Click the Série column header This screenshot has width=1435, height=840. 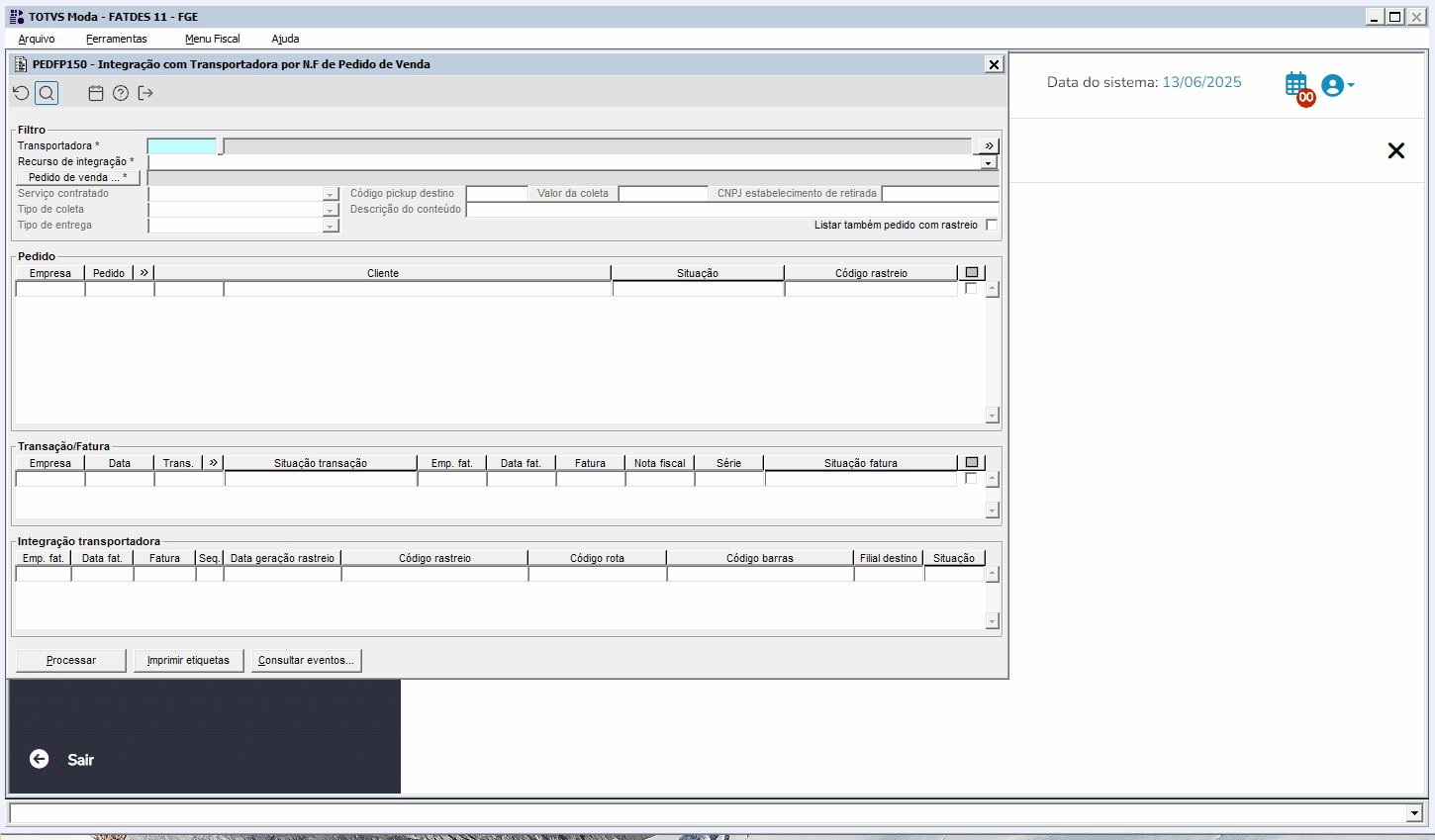729,463
